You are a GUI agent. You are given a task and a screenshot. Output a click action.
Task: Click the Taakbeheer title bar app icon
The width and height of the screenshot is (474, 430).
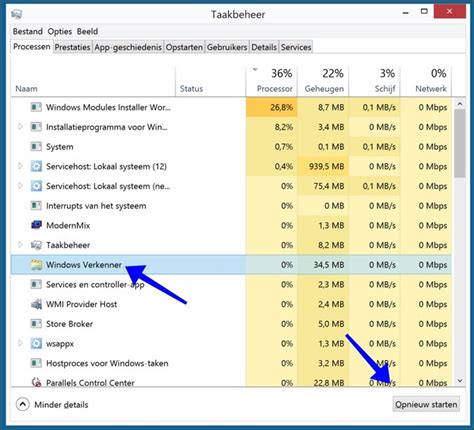click(x=17, y=14)
